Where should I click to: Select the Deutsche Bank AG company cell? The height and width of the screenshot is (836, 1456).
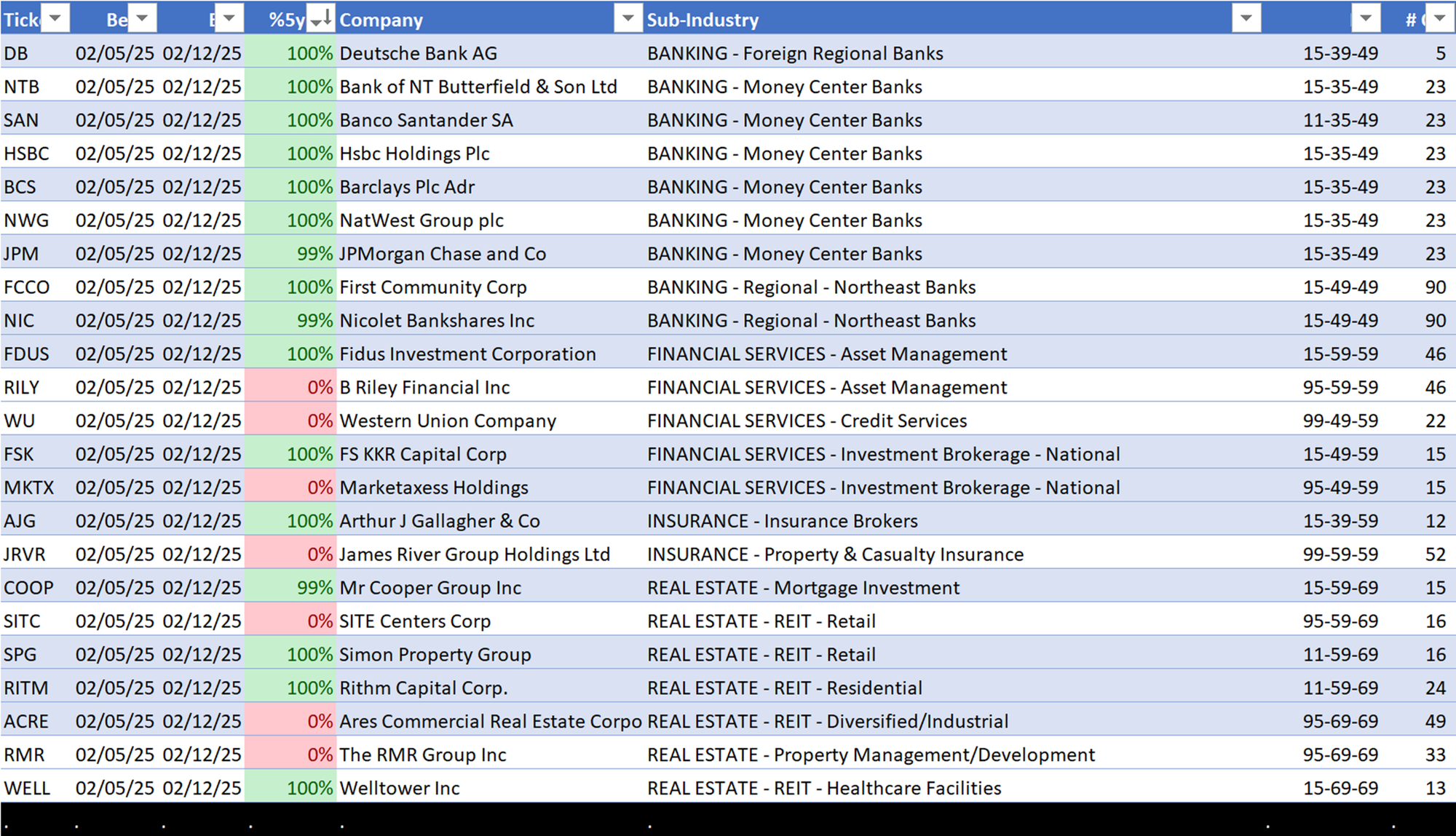click(x=419, y=53)
